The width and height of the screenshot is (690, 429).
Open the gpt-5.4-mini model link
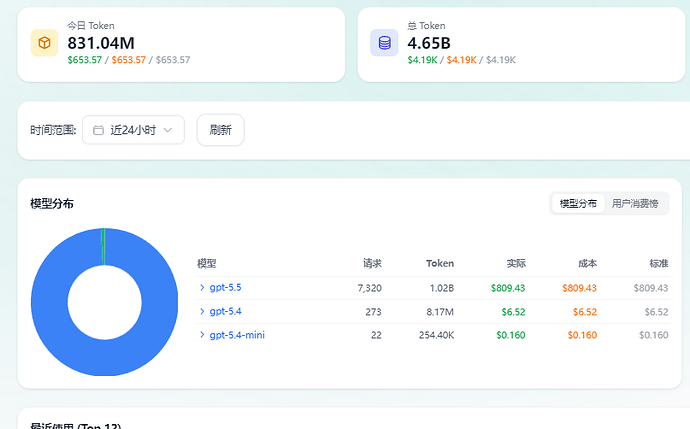pyautogui.click(x=237, y=335)
